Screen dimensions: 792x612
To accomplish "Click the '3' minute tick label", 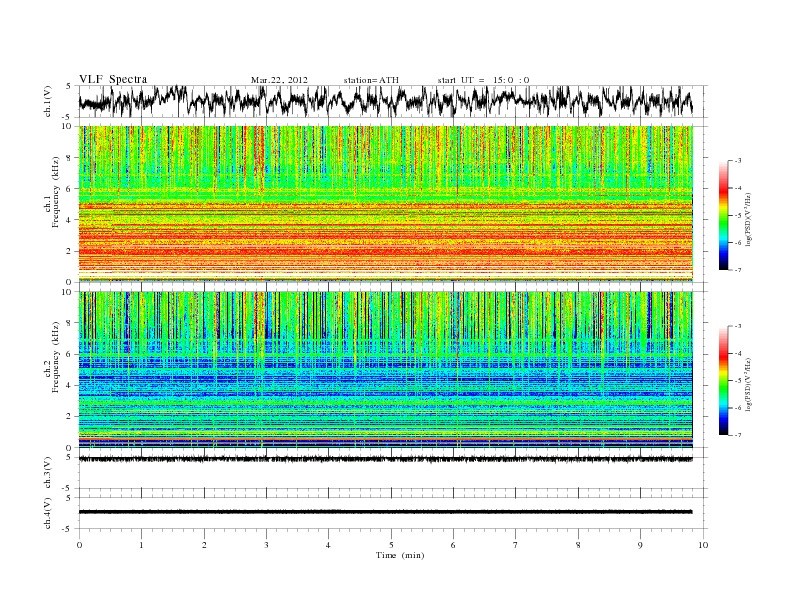I will 266,545.
